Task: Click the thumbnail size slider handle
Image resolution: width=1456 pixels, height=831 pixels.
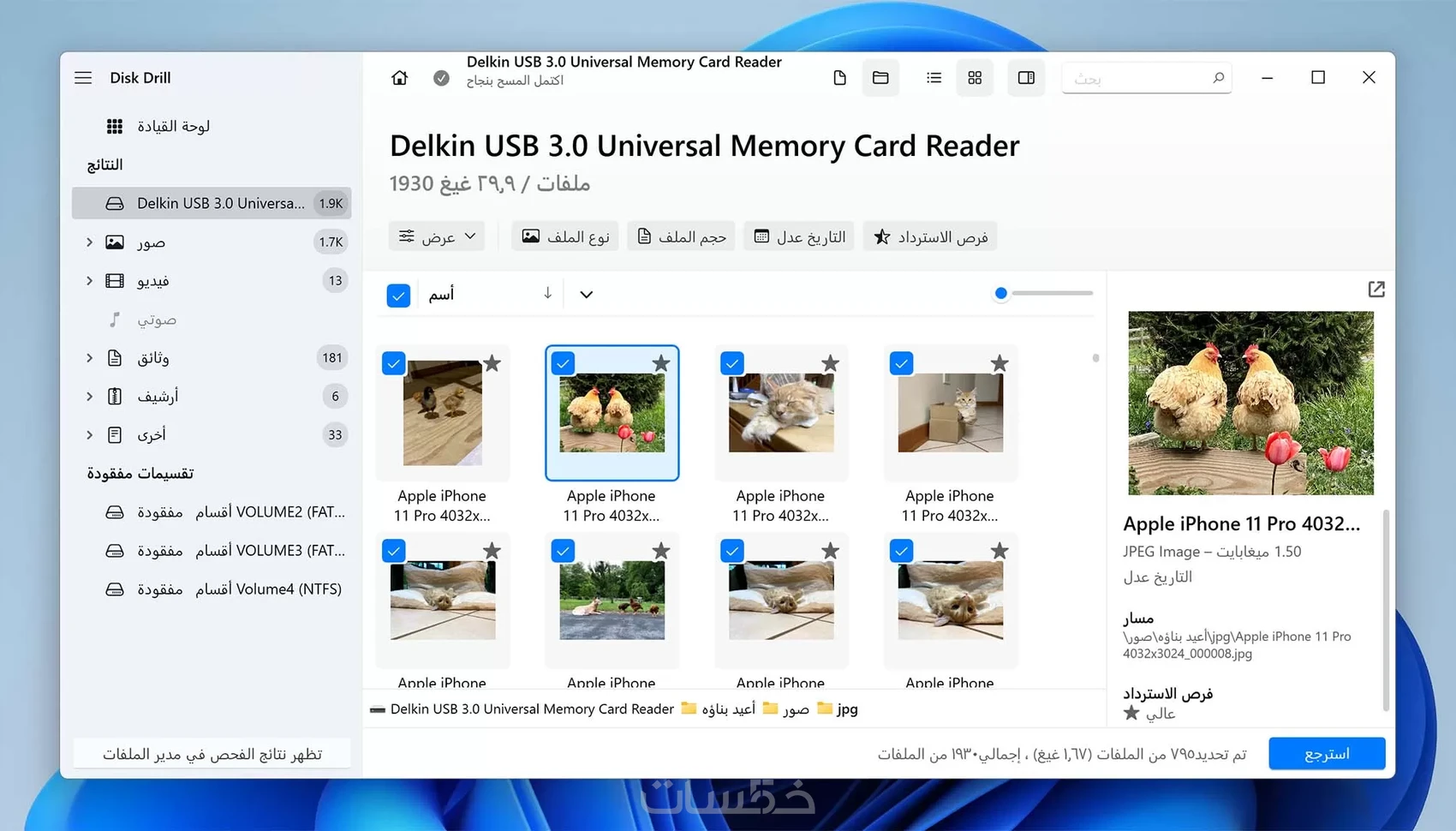Action: pyautogui.click(x=1000, y=294)
